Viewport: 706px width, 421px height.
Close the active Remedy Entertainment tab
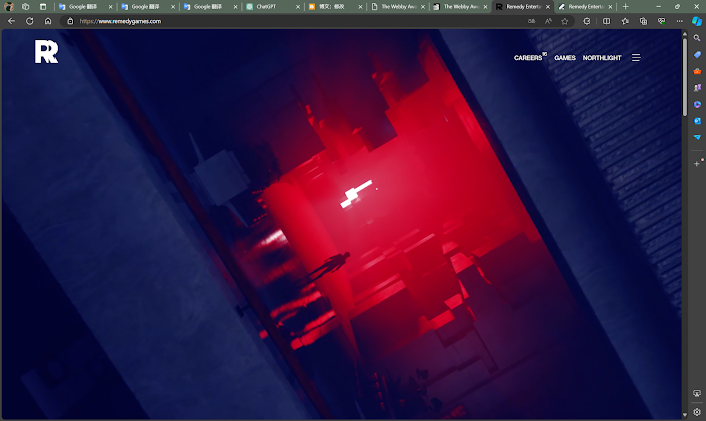[x=548, y=7]
